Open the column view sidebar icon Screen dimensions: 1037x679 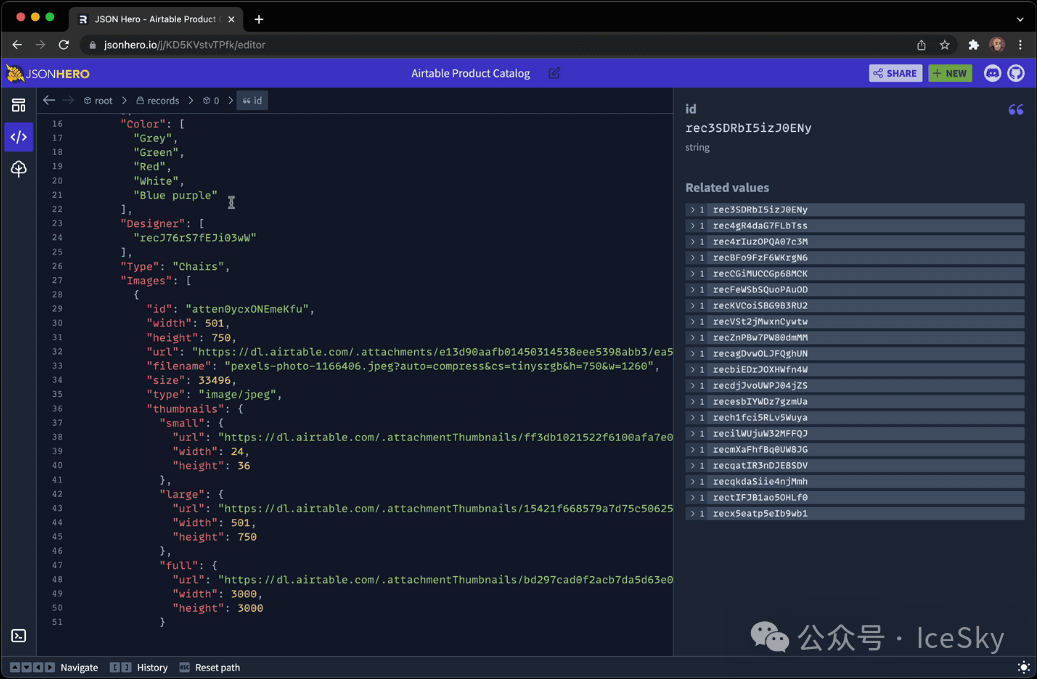(18, 105)
